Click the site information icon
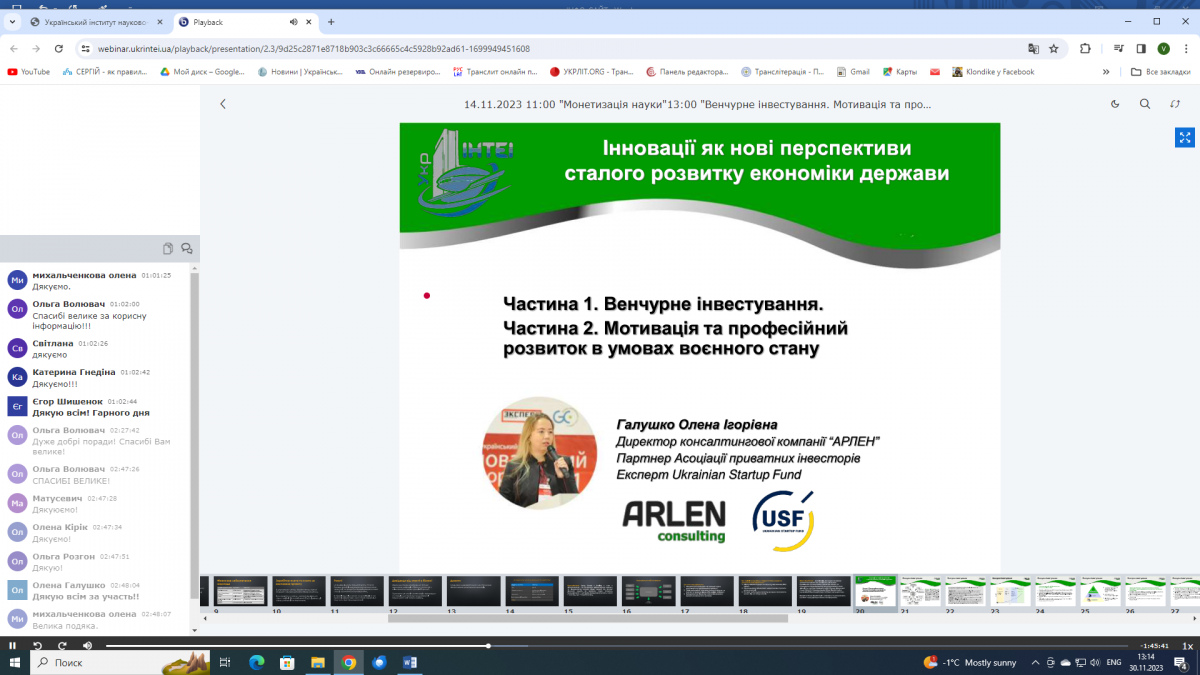This screenshot has width=1200, height=675. pyautogui.click(x=86, y=48)
